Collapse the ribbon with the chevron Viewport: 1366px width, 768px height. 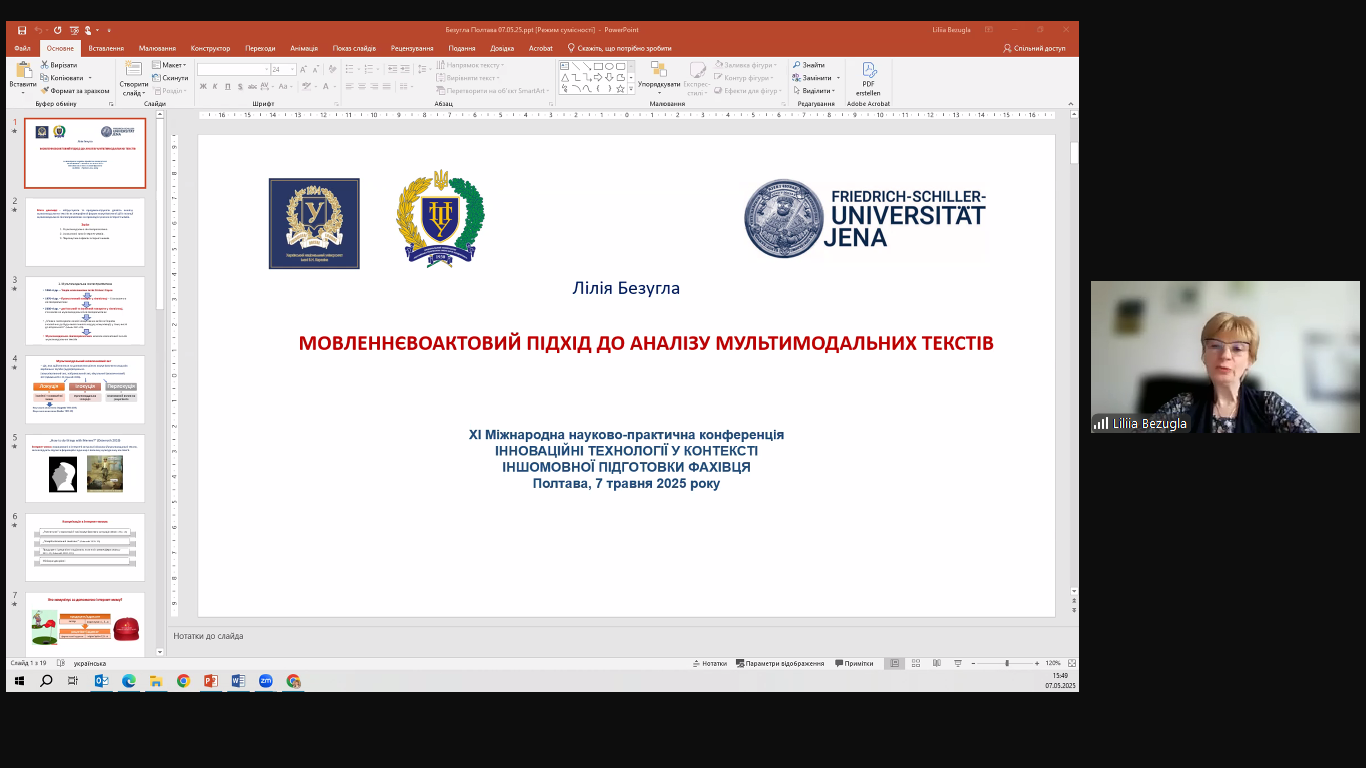point(1072,103)
